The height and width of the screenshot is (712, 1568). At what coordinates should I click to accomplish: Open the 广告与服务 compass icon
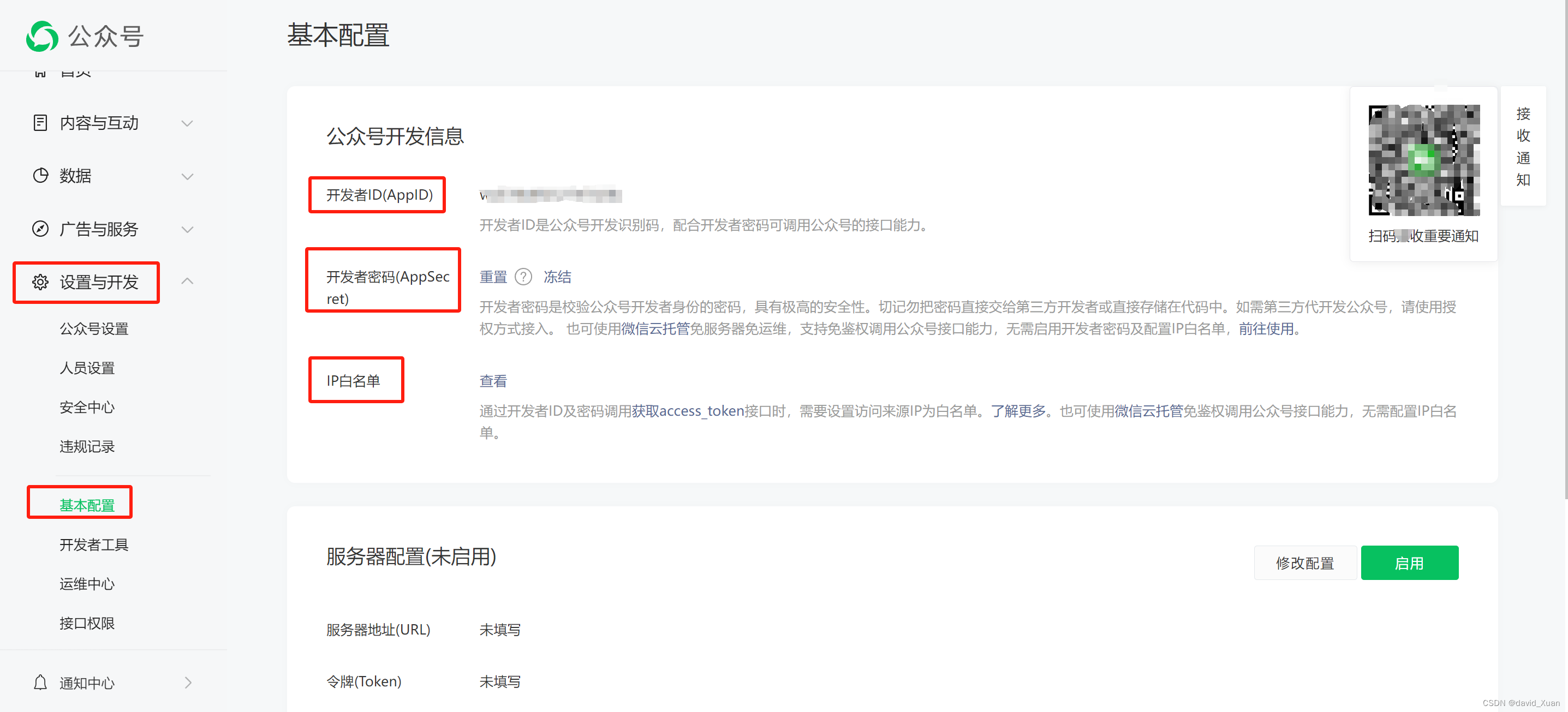39,229
